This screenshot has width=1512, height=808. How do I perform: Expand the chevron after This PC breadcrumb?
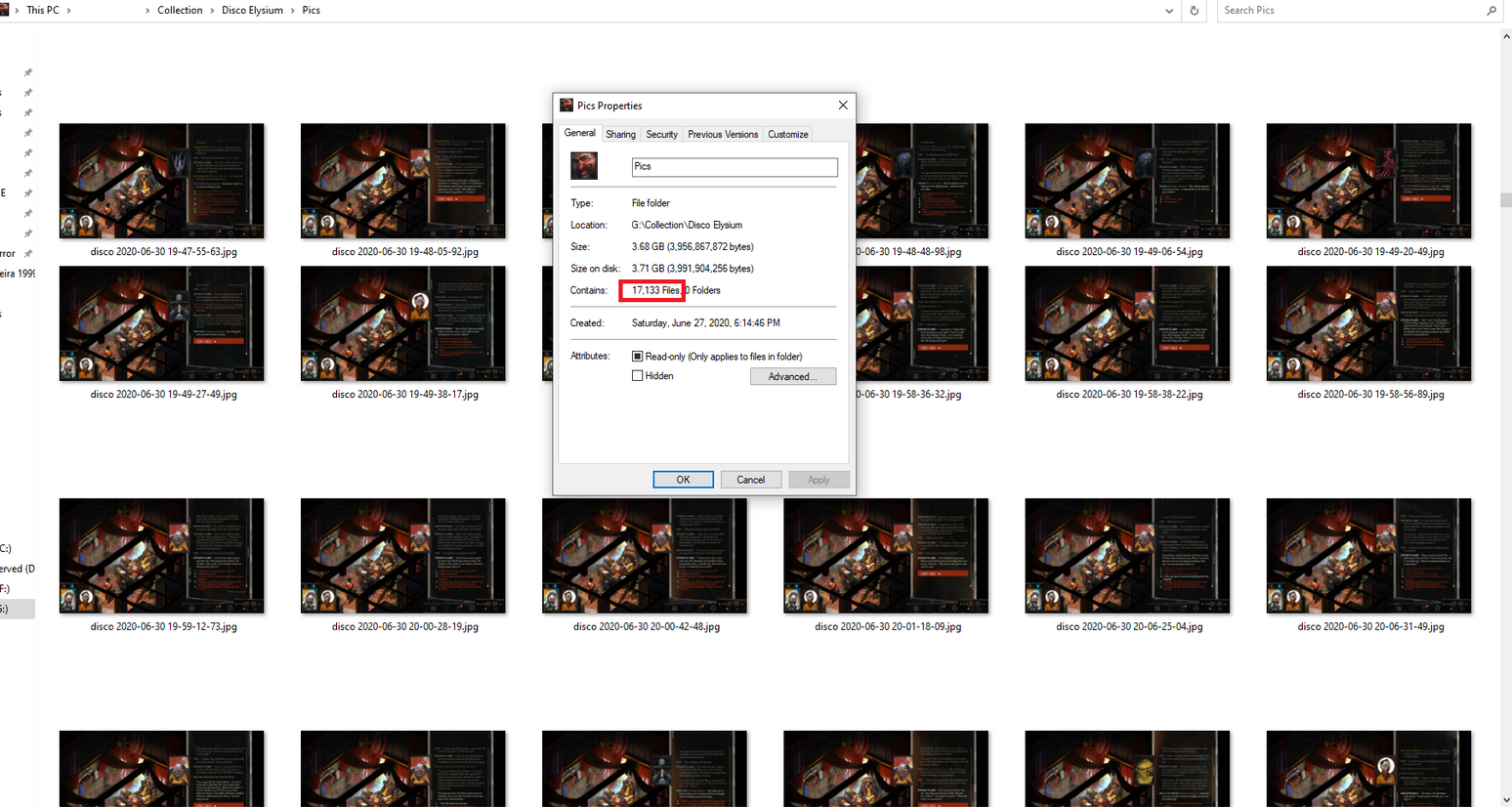[x=68, y=11]
